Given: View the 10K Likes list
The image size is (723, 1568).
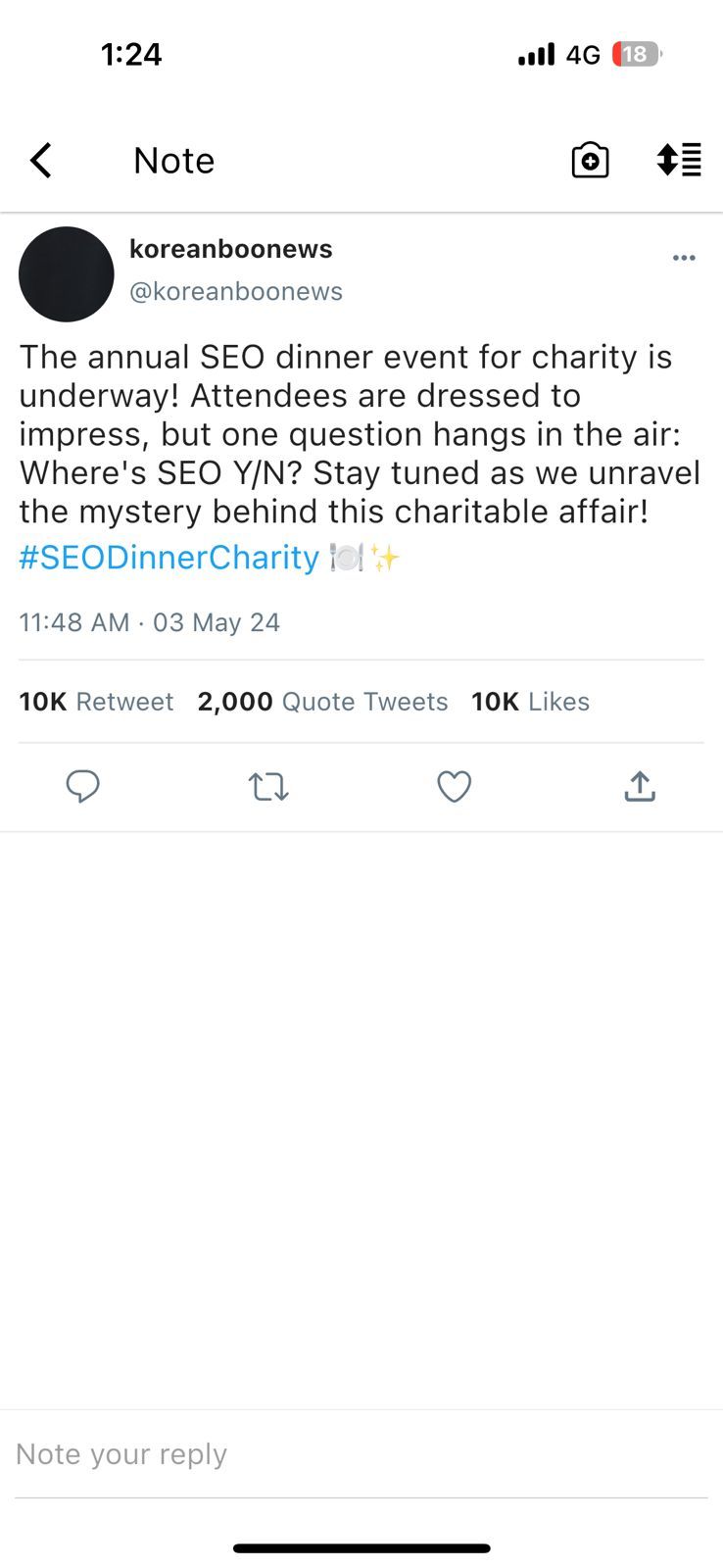Looking at the screenshot, I should [530, 702].
